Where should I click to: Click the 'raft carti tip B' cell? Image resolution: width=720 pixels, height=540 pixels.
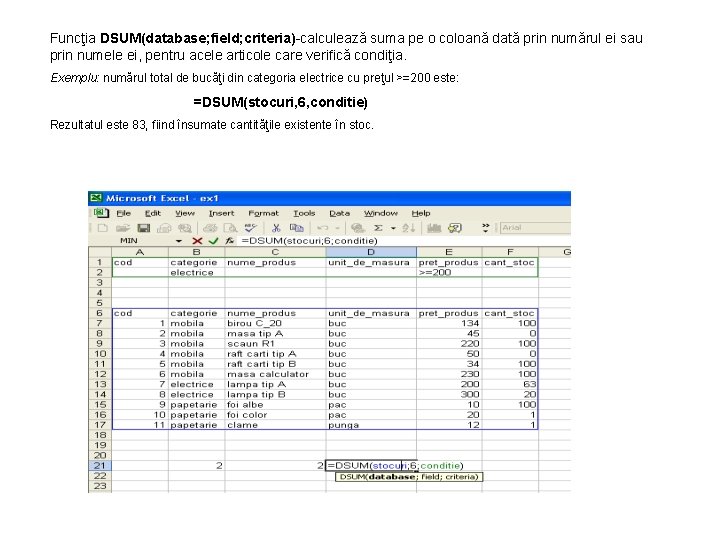pyautogui.click(x=275, y=364)
